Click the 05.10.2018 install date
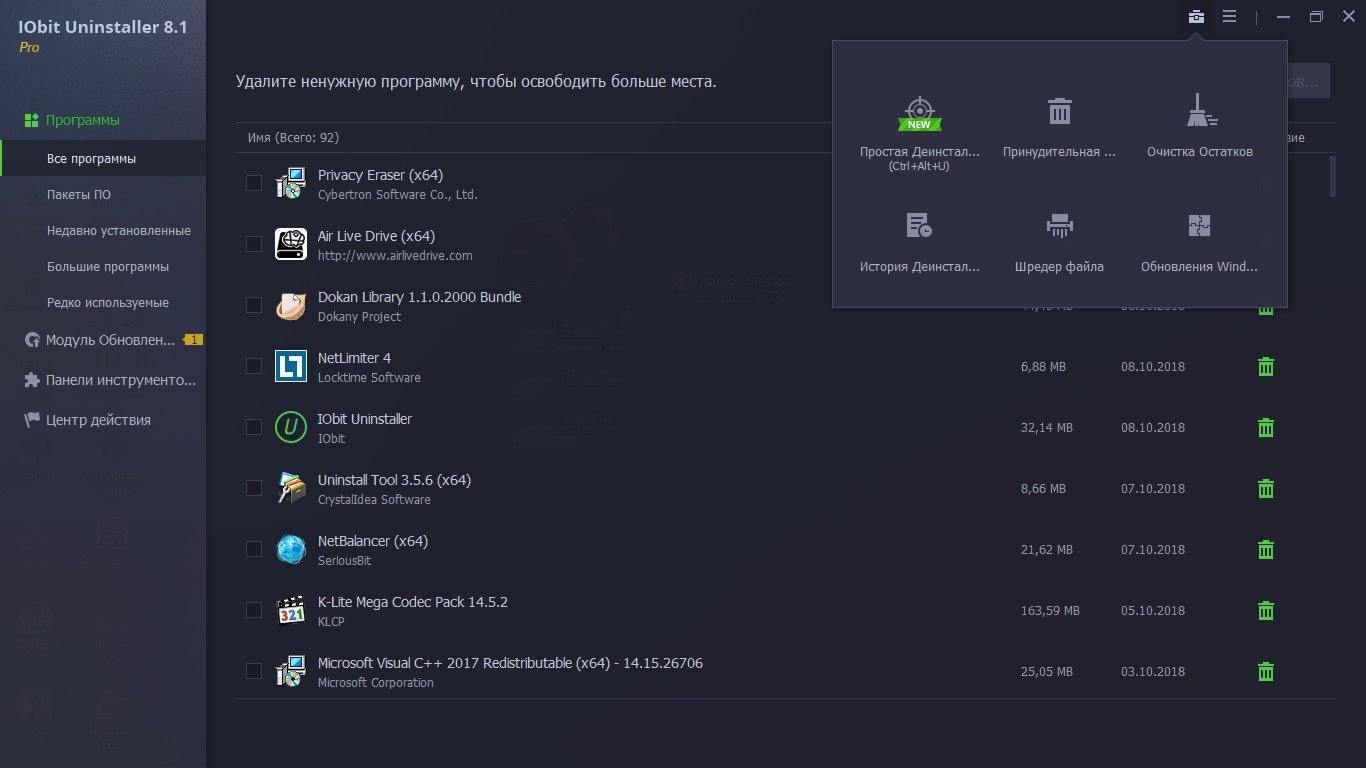Viewport: 1366px width, 768px height. 1153,611
